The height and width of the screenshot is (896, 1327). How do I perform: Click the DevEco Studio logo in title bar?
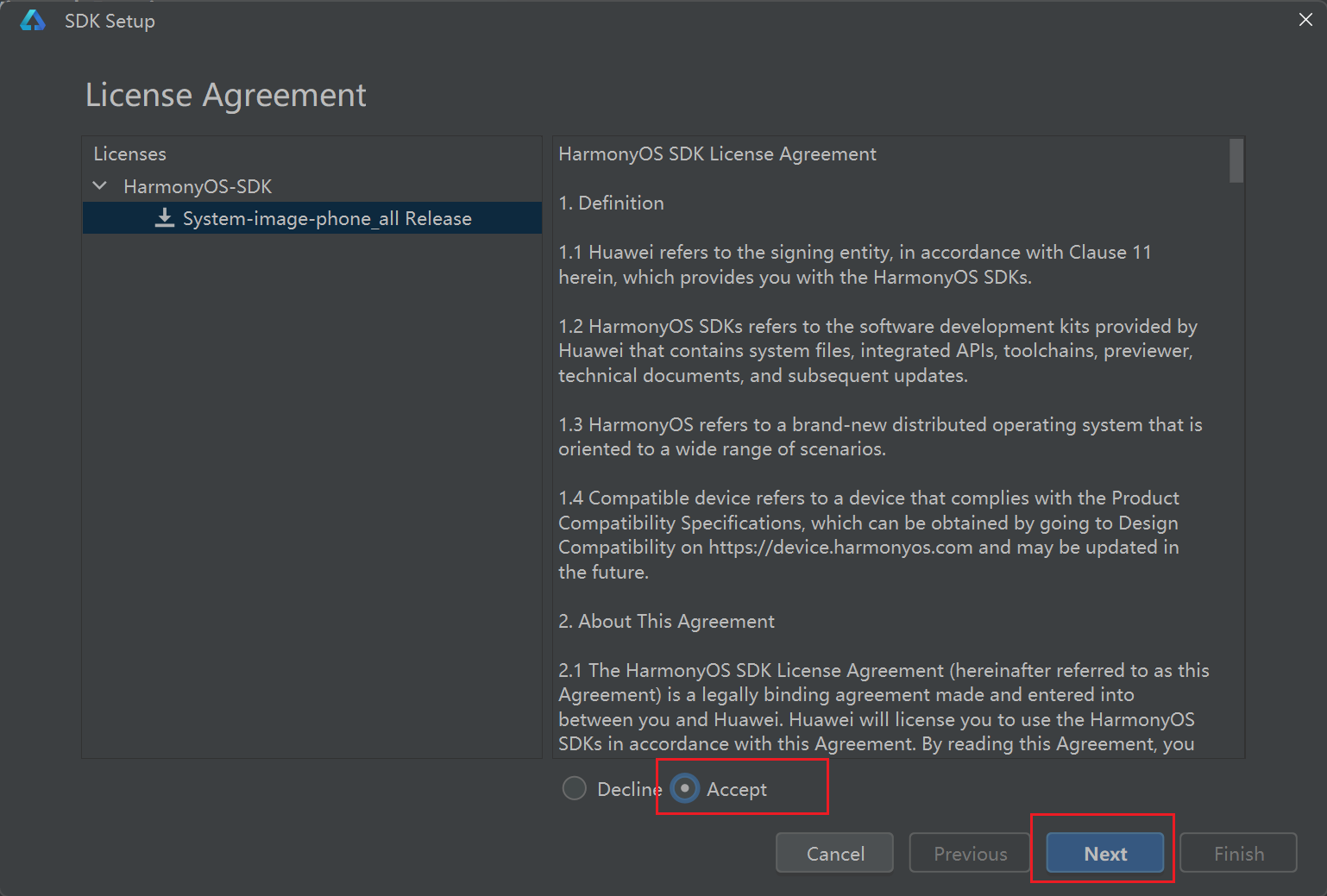(x=33, y=21)
